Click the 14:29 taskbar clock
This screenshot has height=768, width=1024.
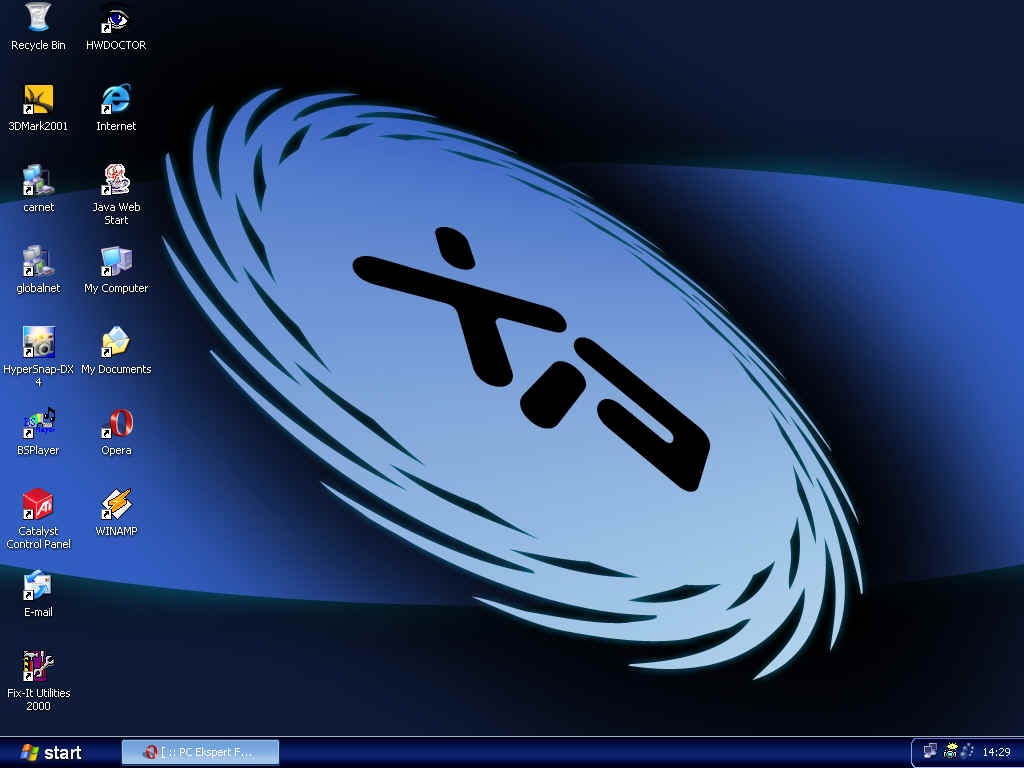[x=997, y=752]
